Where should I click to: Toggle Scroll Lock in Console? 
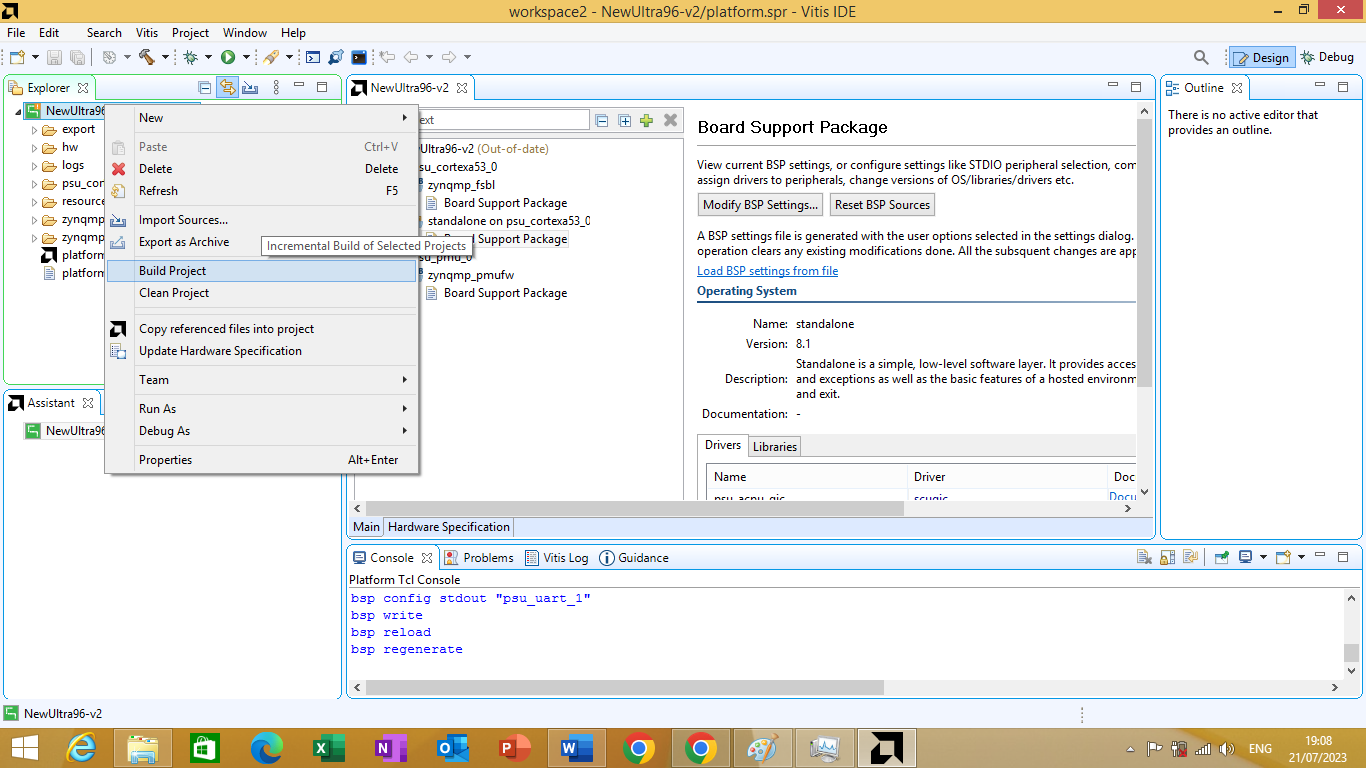[x=1167, y=558]
